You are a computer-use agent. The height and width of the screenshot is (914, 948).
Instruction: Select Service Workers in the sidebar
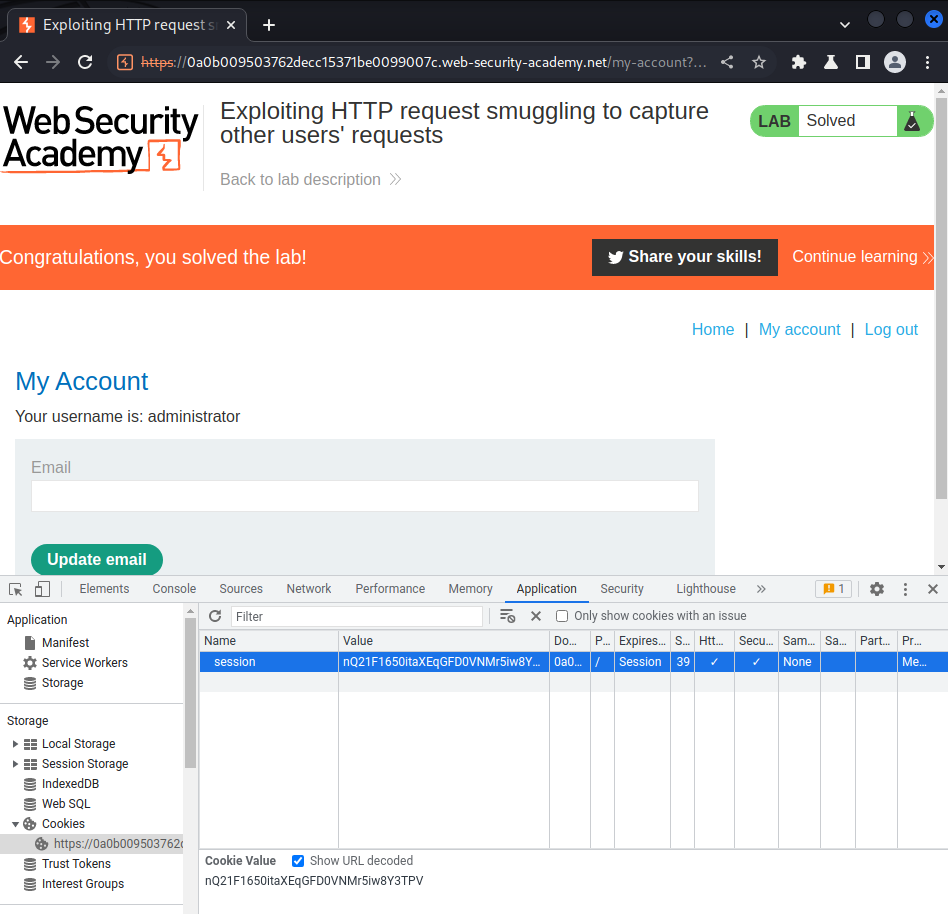tap(84, 663)
